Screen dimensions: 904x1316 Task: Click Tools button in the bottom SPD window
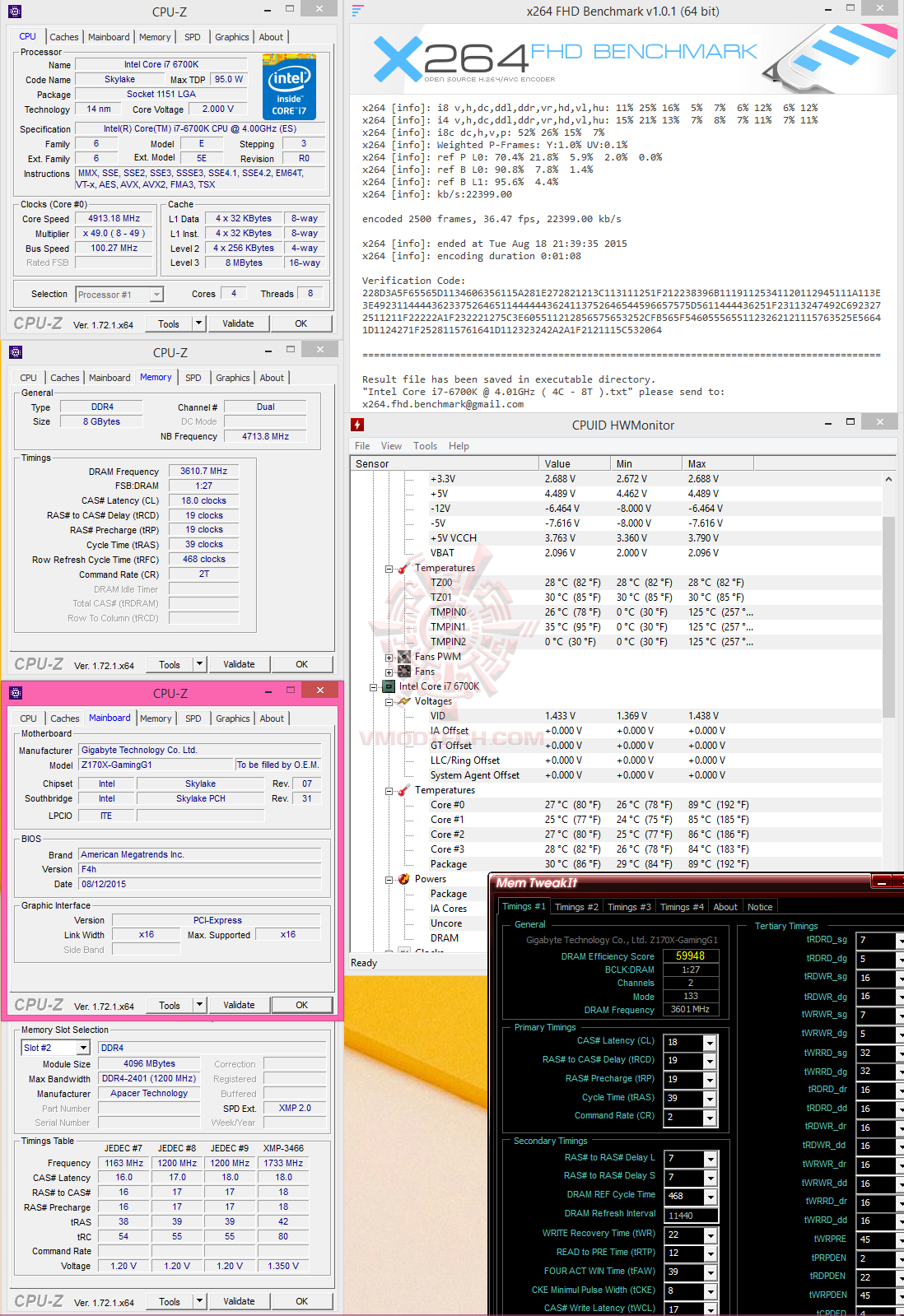pyautogui.click(x=170, y=1301)
